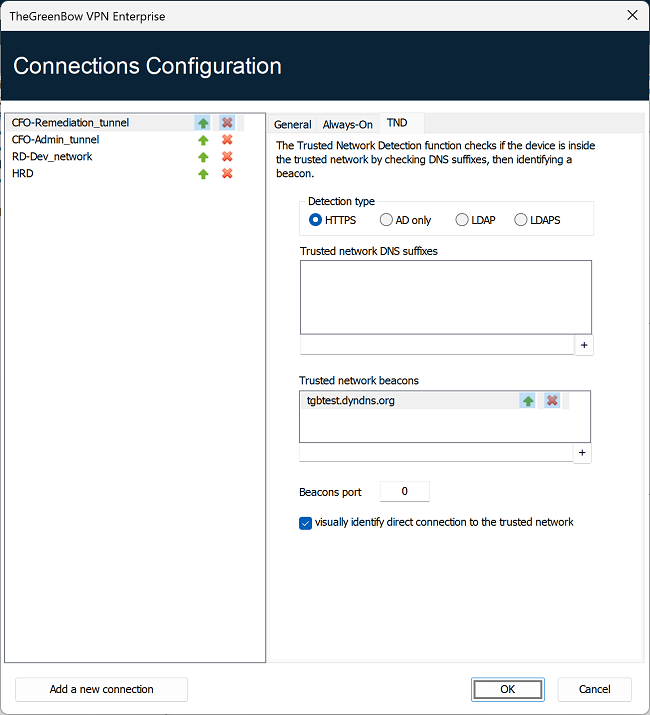The width and height of the screenshot is (650, 715).
Task: Delete the RD-Dev_network connection
Action: coord(227,156)
